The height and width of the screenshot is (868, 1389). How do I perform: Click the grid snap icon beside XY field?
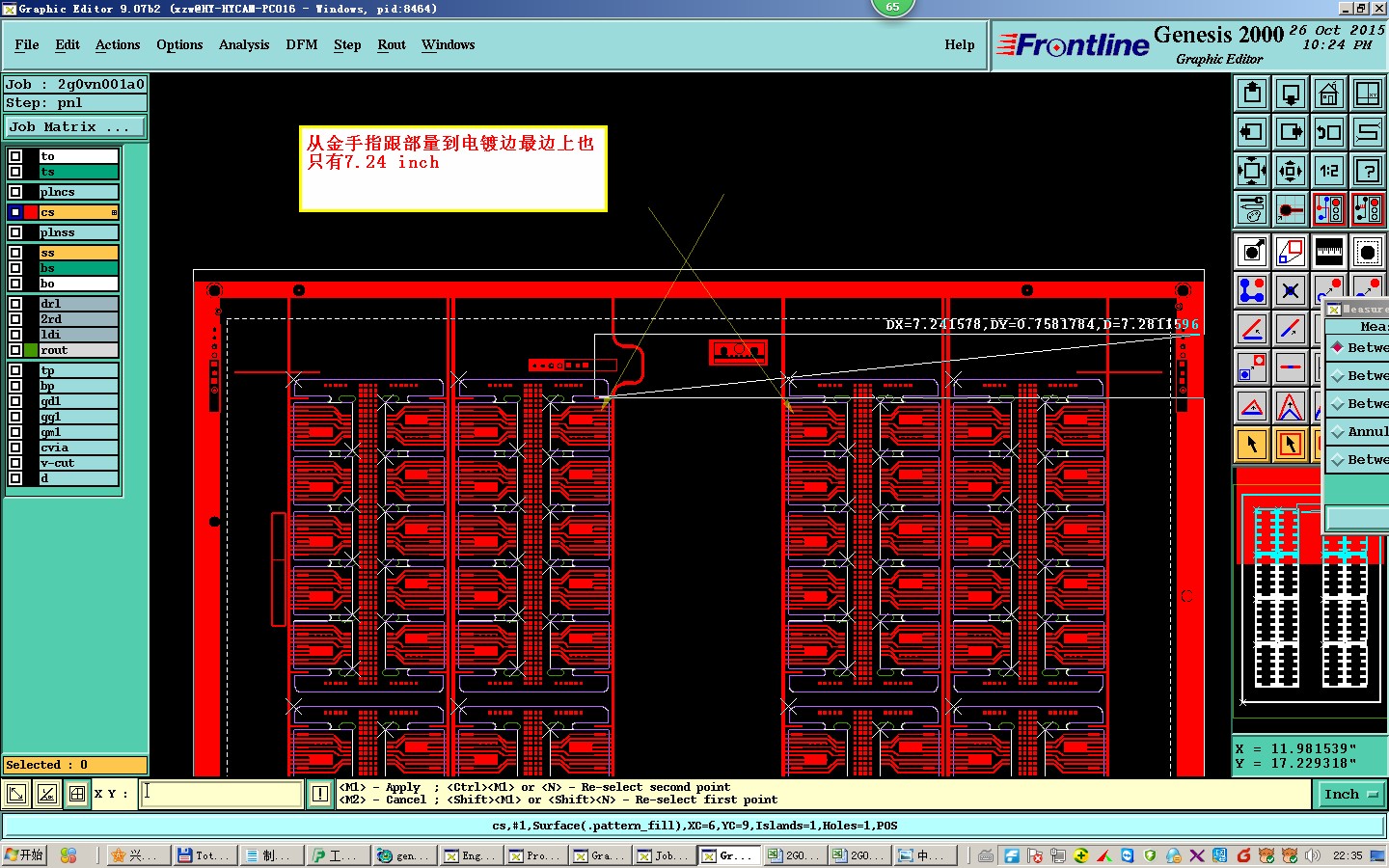(77, 794)
